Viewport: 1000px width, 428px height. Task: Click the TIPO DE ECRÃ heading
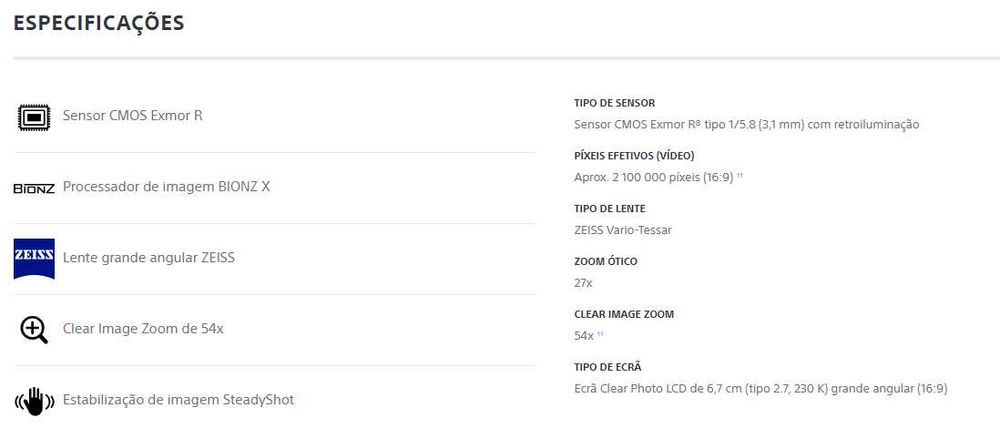(607, 367)
